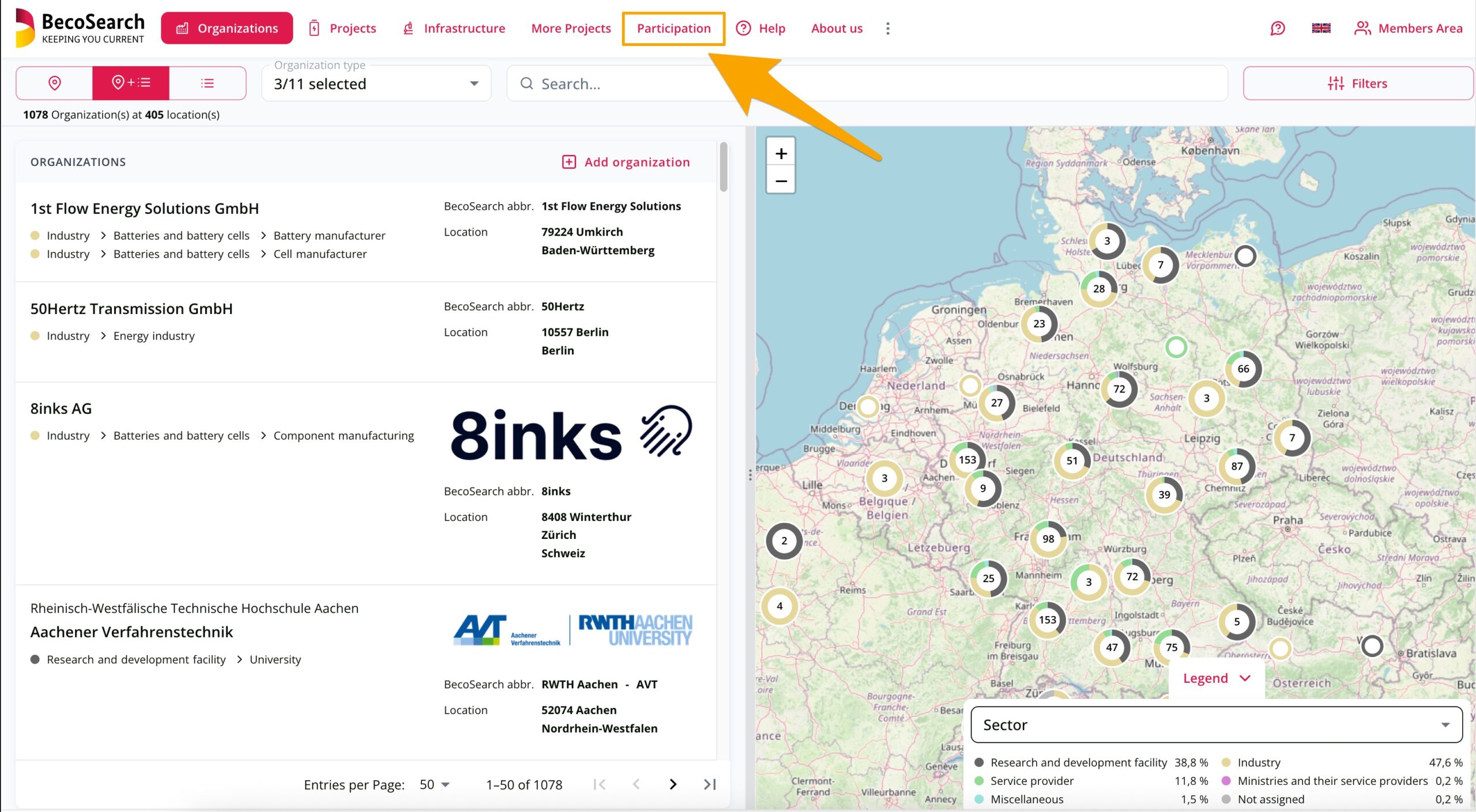Open the three-dot overflow menu

[888, 28]
